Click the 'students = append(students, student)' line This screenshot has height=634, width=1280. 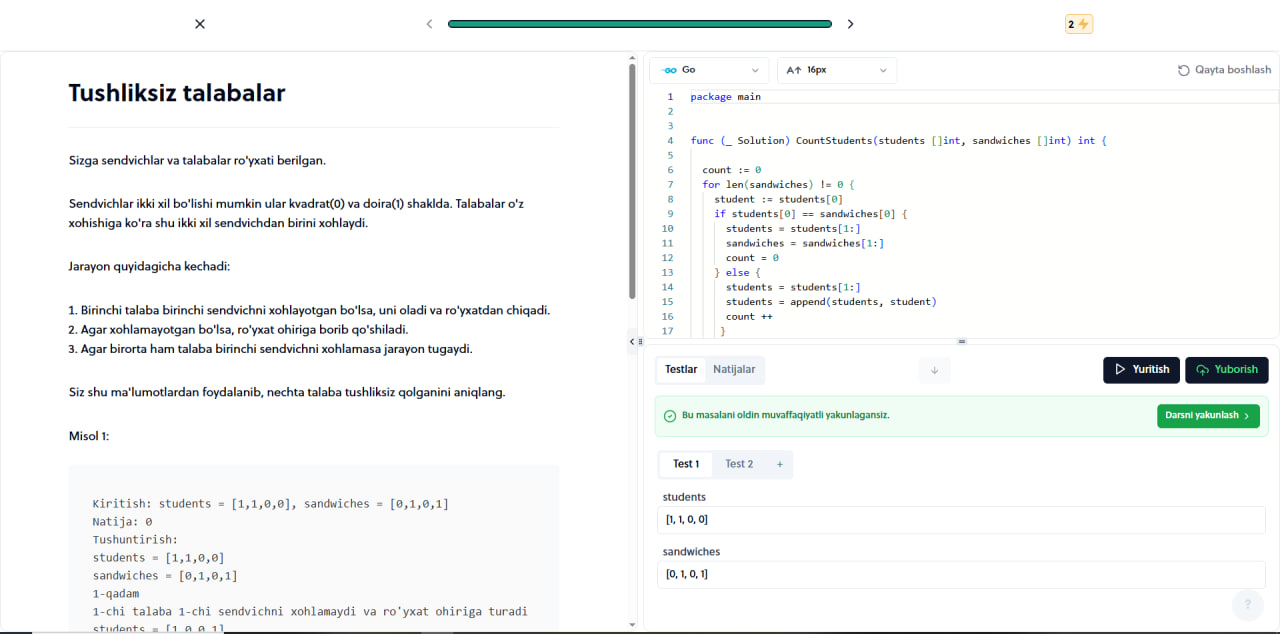point(831,301)
